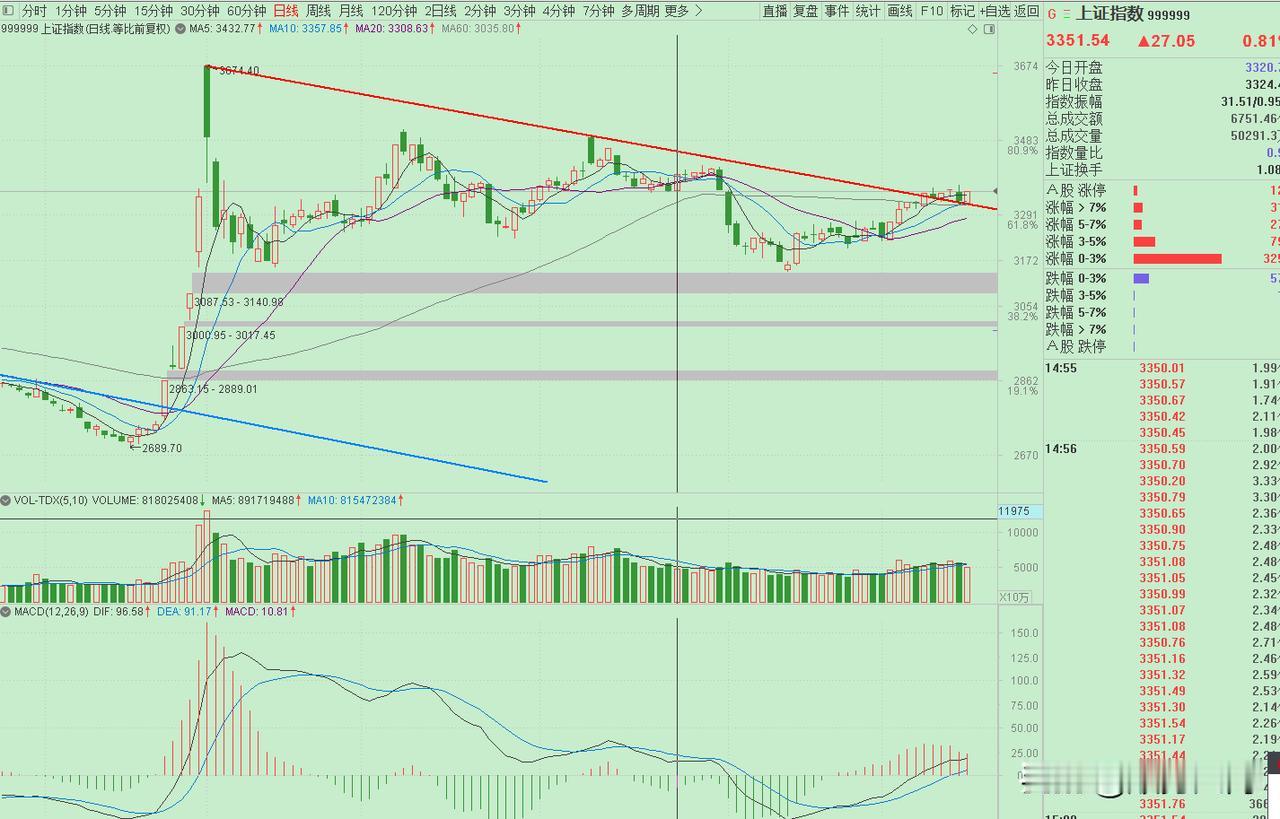The height and width of the screenshot is (819, 1280).
Task: Expand more periods via the 更多 arrow
Action: [x=697, y=11]
